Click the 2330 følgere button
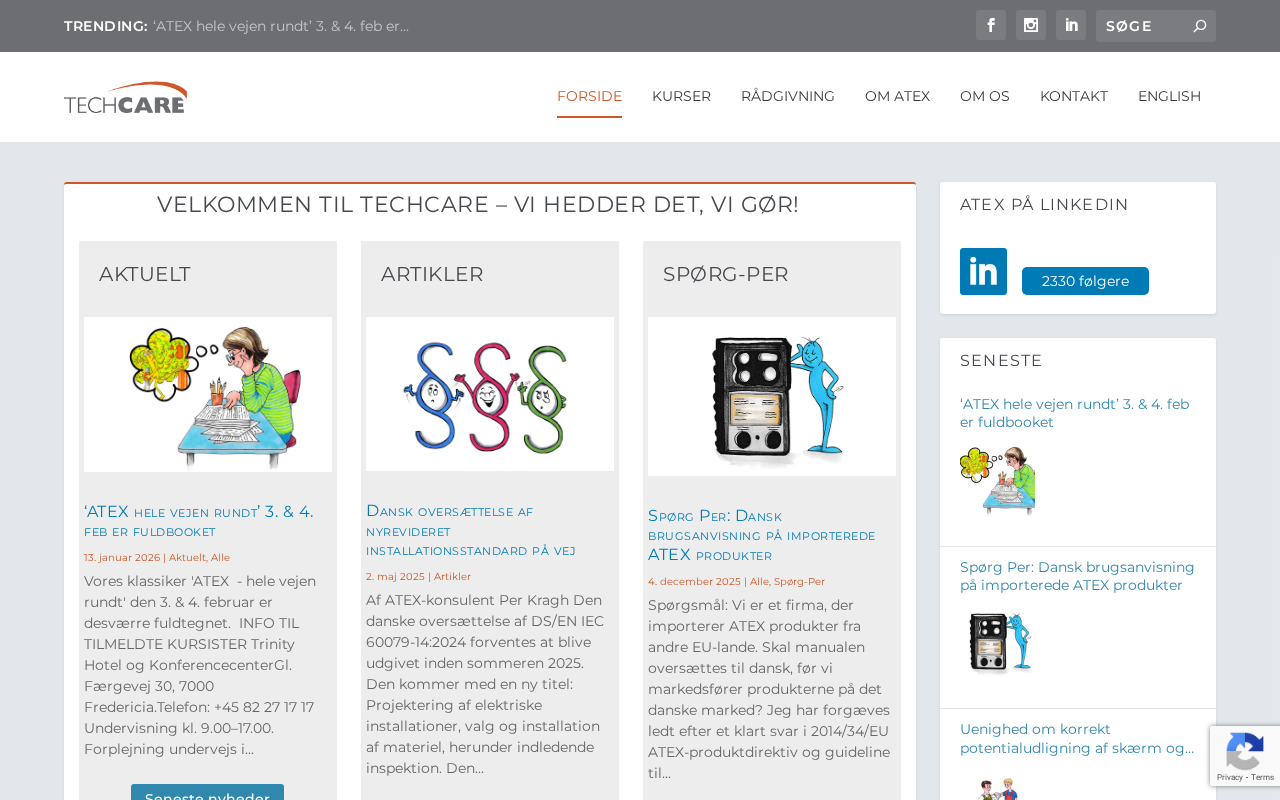Image resolution: width=1280 pixels, height=800 pixels. coord(1085,281)
